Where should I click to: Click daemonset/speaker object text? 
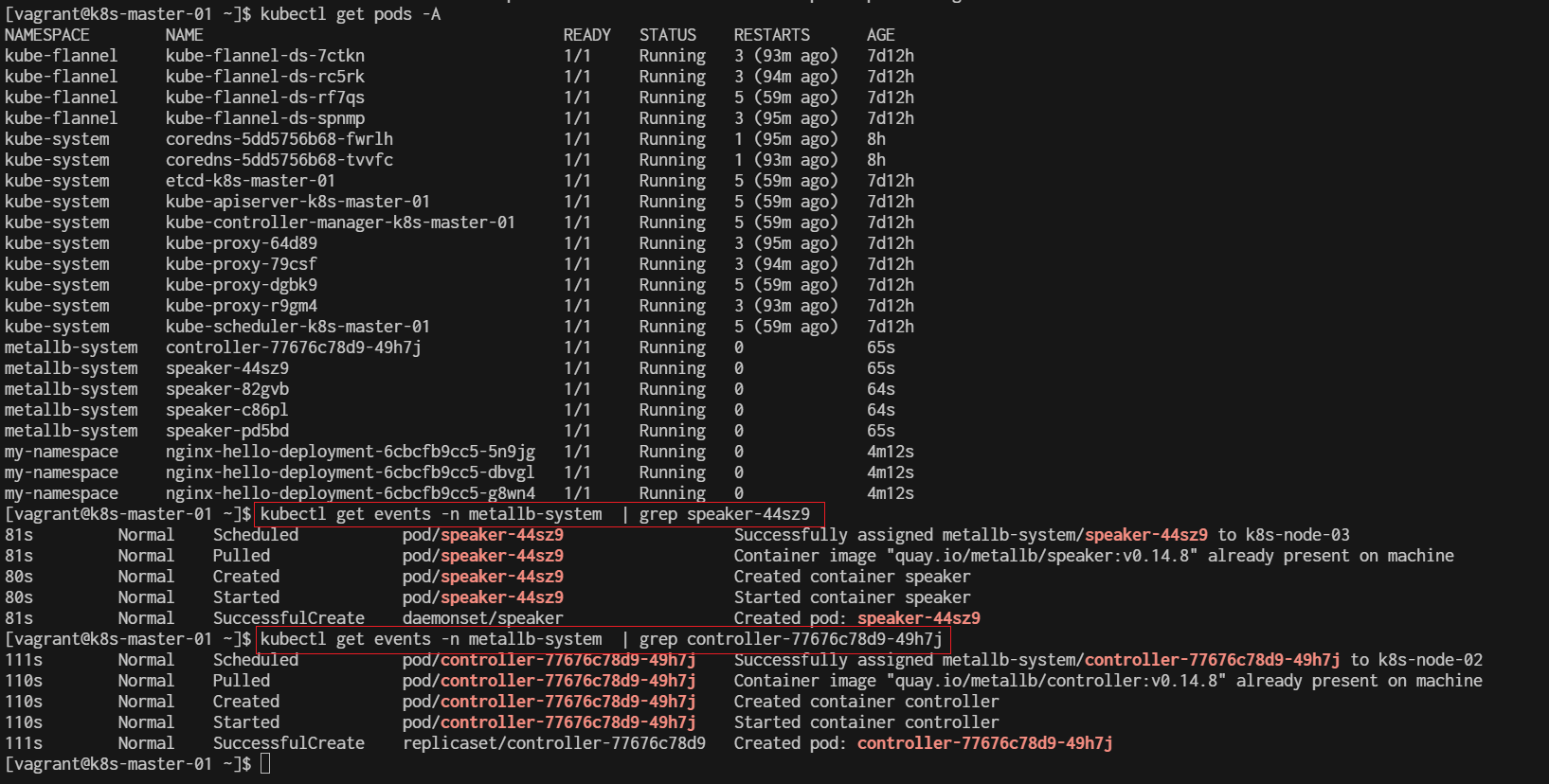[x=483, y=618]
